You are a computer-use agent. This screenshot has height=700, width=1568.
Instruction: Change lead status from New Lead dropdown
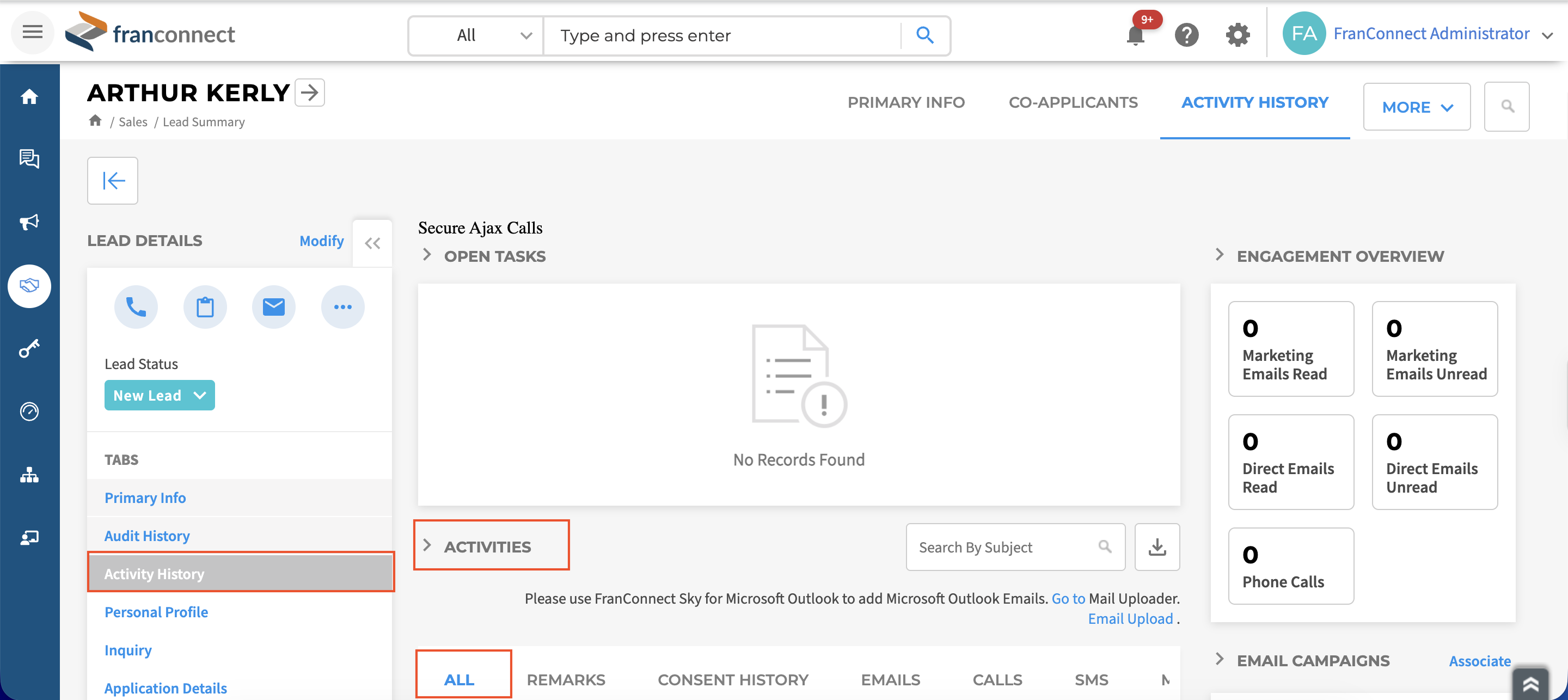[160, 396]
